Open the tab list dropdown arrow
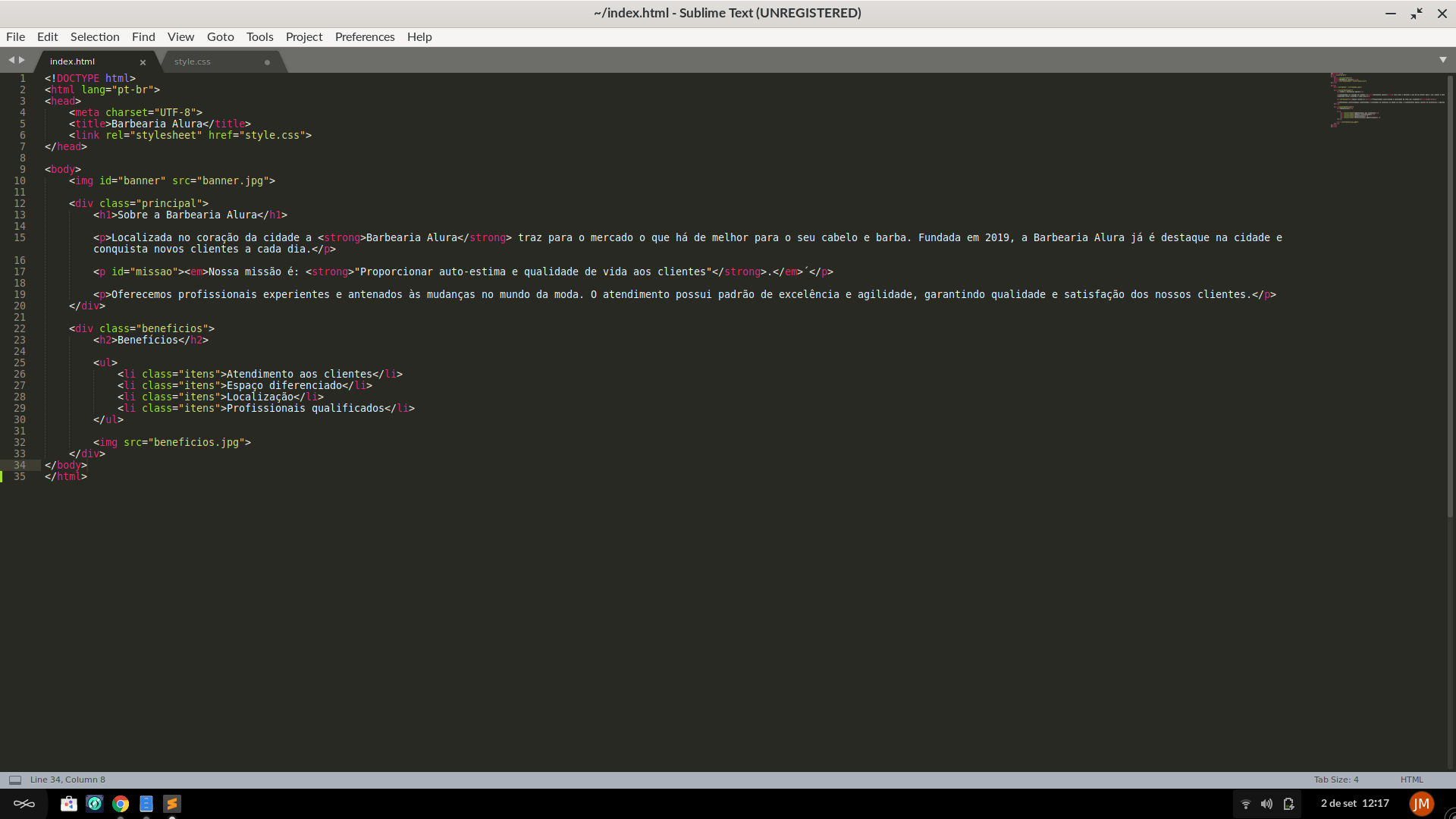The image size is (1456, 819). (x=1442, y=60)
